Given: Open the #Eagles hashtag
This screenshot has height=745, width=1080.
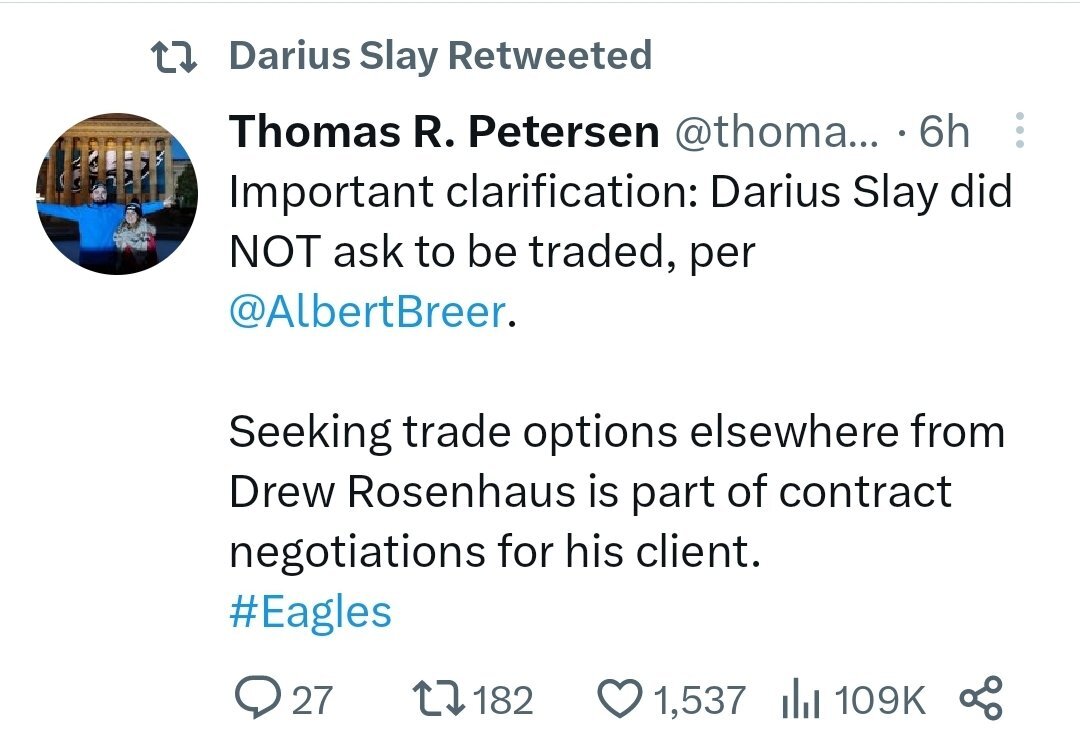Looking at the screenshot, I should click(x=310, y=611).
